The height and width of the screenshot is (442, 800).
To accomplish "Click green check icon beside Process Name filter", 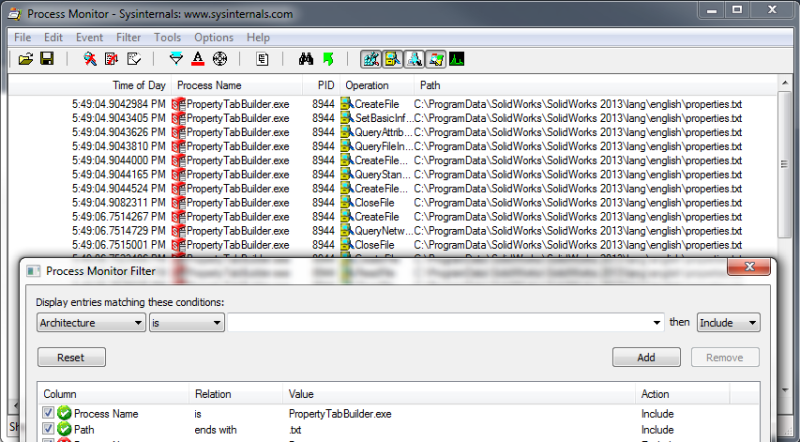I will 64,412.
